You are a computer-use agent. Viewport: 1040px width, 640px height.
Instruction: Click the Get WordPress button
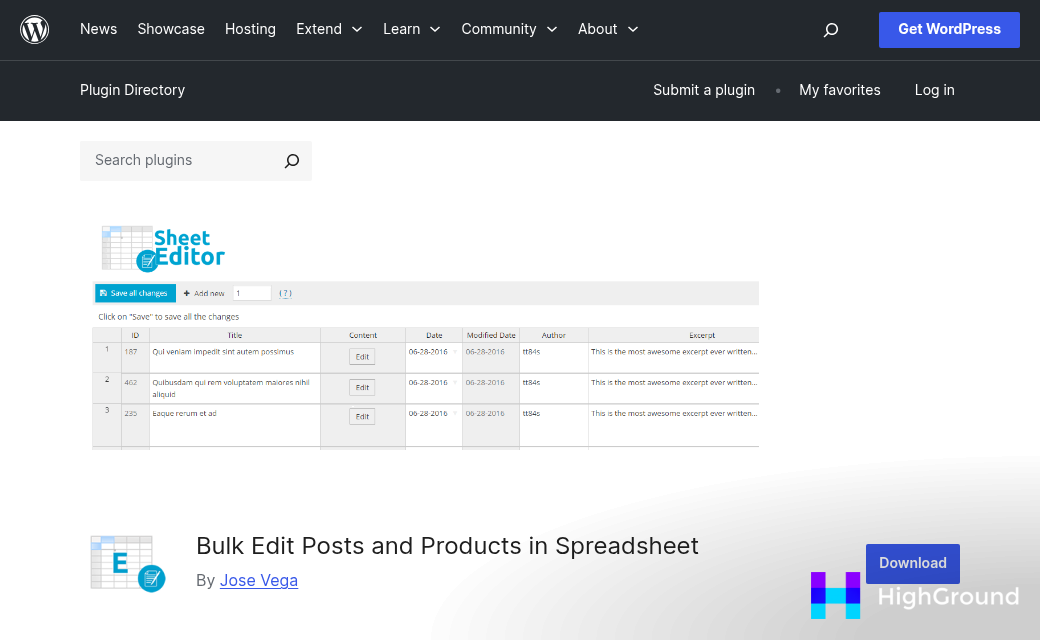pyautogui.click(x=948, y=29)
